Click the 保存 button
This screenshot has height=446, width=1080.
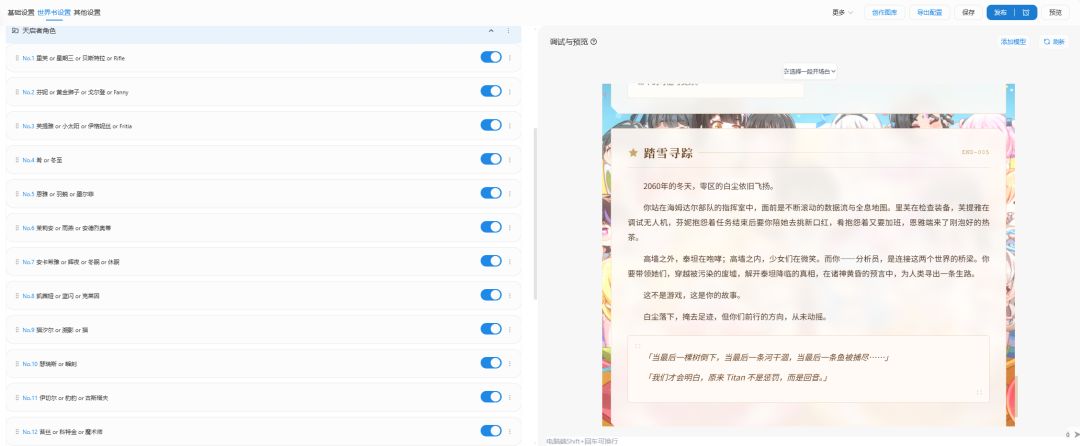968,12
